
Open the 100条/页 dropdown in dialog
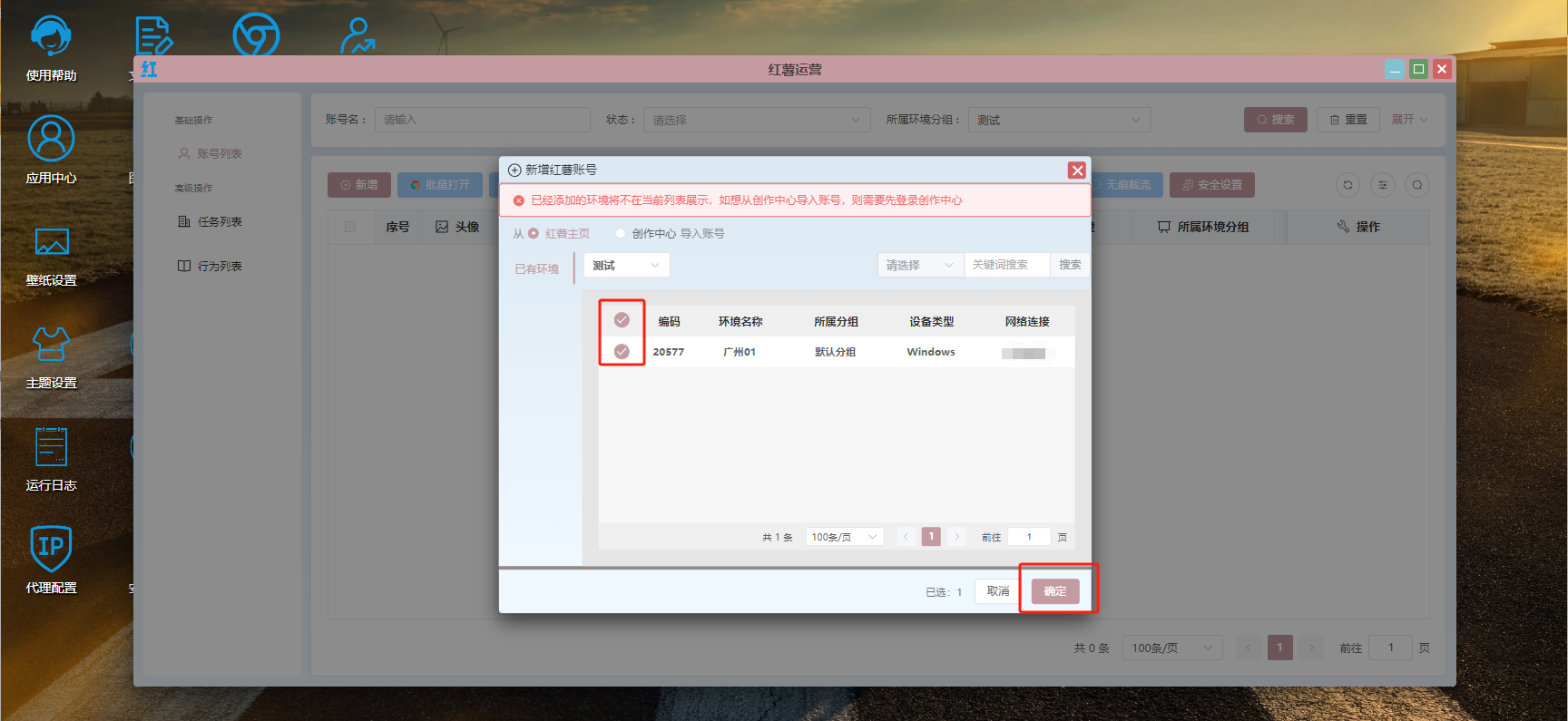click(845, 537)
